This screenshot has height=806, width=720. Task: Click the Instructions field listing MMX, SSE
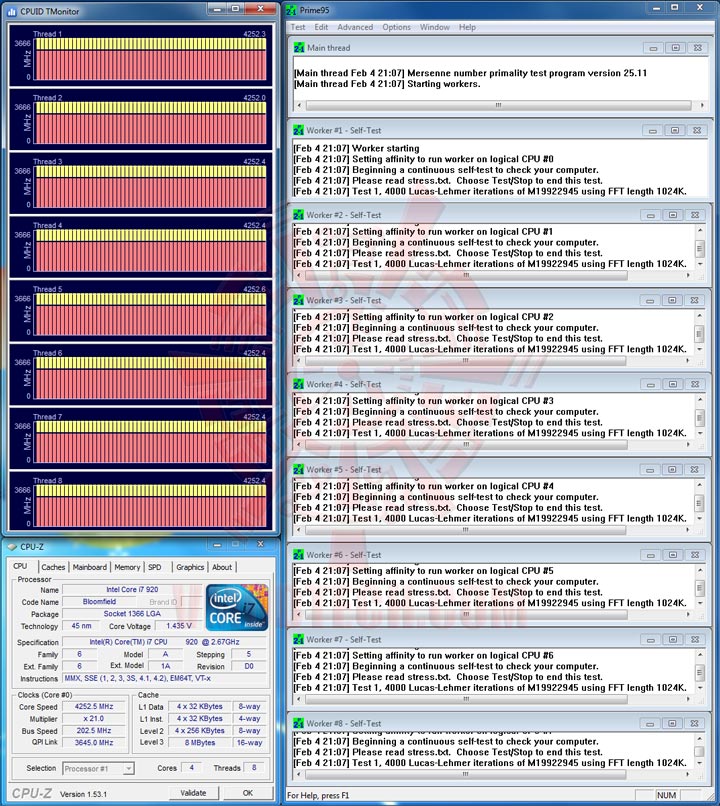pyautogui.click(x=164, y=679)
